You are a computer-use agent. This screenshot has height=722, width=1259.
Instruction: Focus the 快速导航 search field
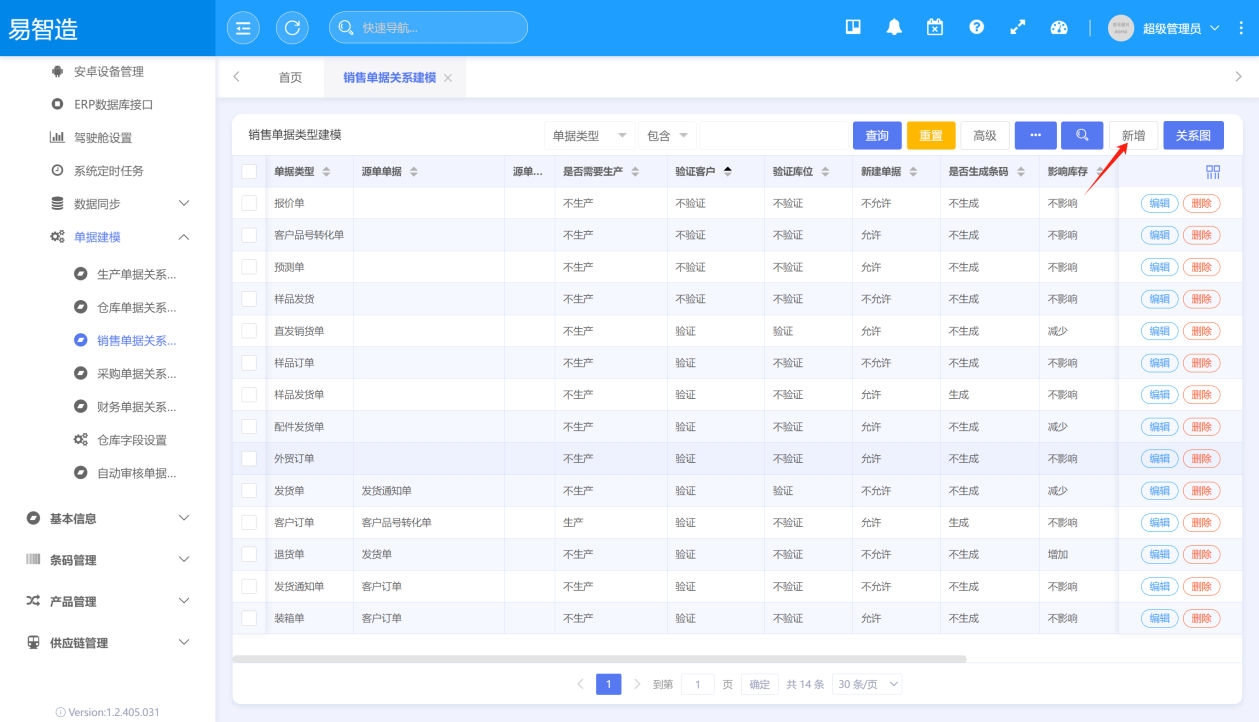tap(428, 28)
